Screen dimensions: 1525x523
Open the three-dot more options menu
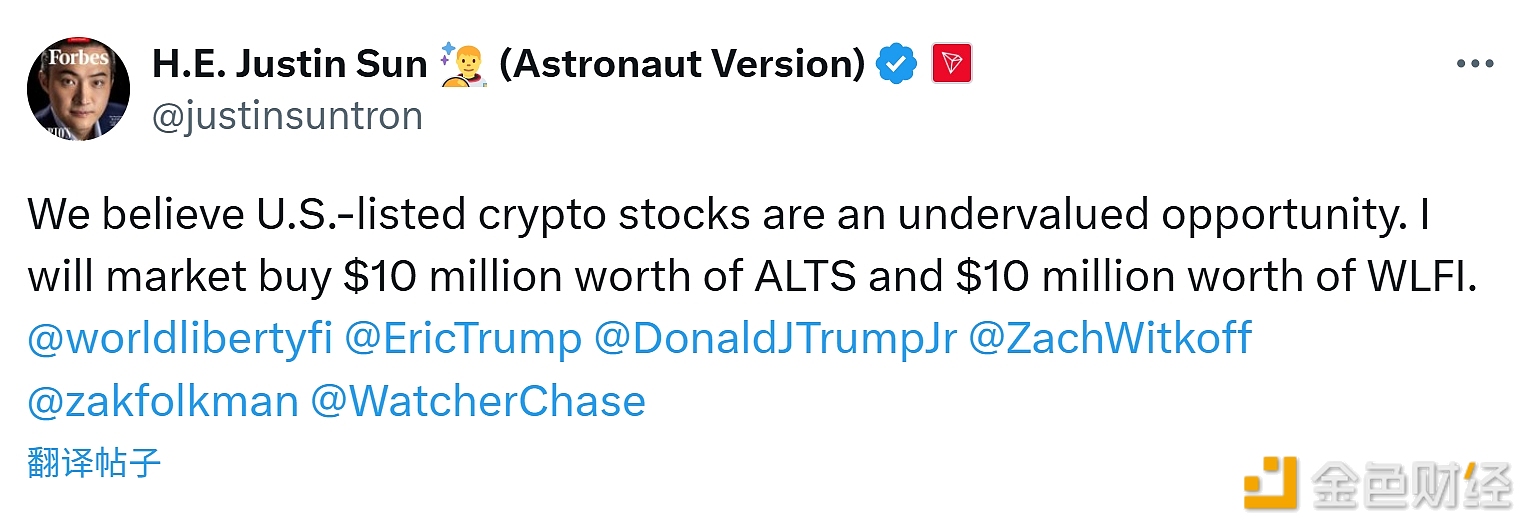tap(1475, 64)
